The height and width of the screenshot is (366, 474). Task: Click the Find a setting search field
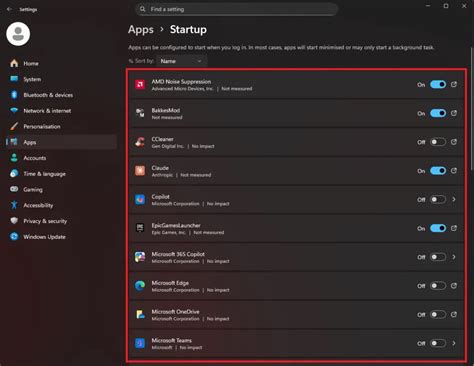(x=237, y=9)
